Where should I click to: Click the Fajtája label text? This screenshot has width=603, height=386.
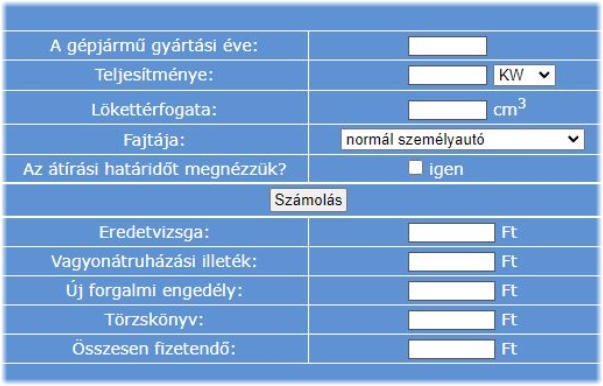click(x=154, y=140)
